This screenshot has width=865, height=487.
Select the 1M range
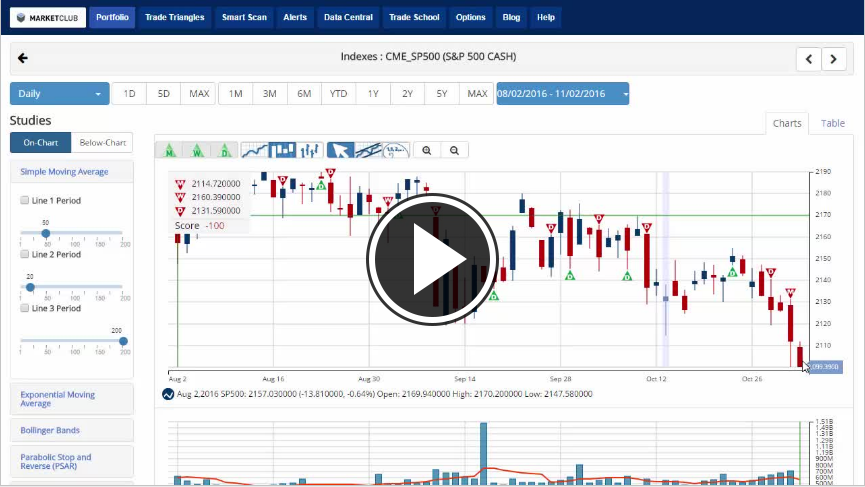[236, 94]
